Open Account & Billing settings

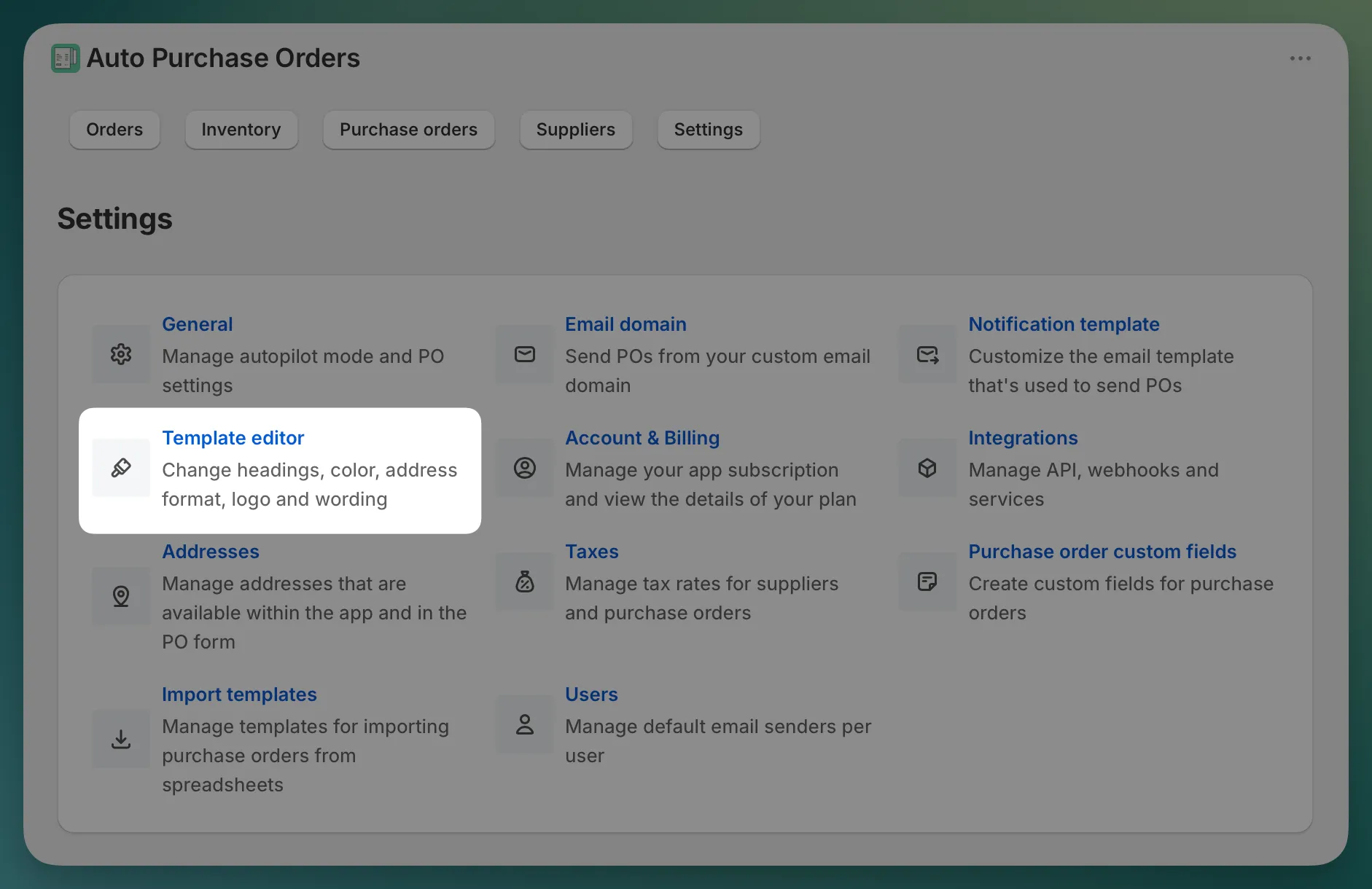tap(642, 438)
